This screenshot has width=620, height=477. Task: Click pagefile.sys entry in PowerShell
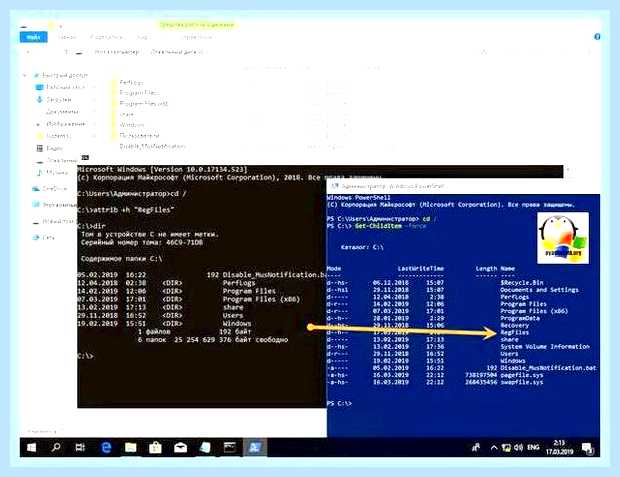pyautogui.click(x=522, y=375)
